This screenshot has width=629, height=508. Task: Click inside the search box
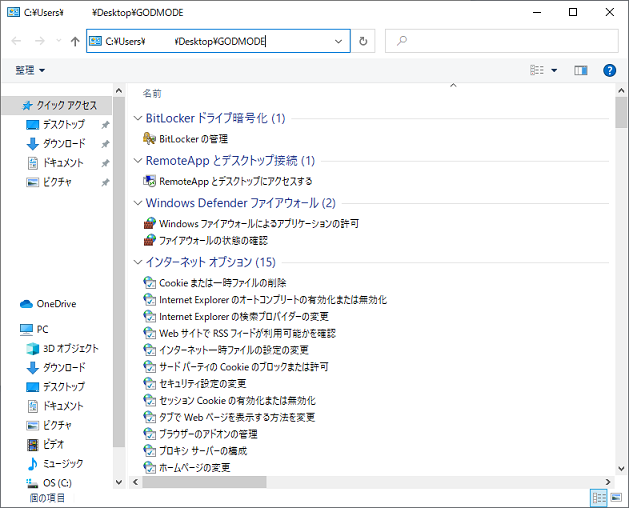pyautogui.click(x=501, y=41)
